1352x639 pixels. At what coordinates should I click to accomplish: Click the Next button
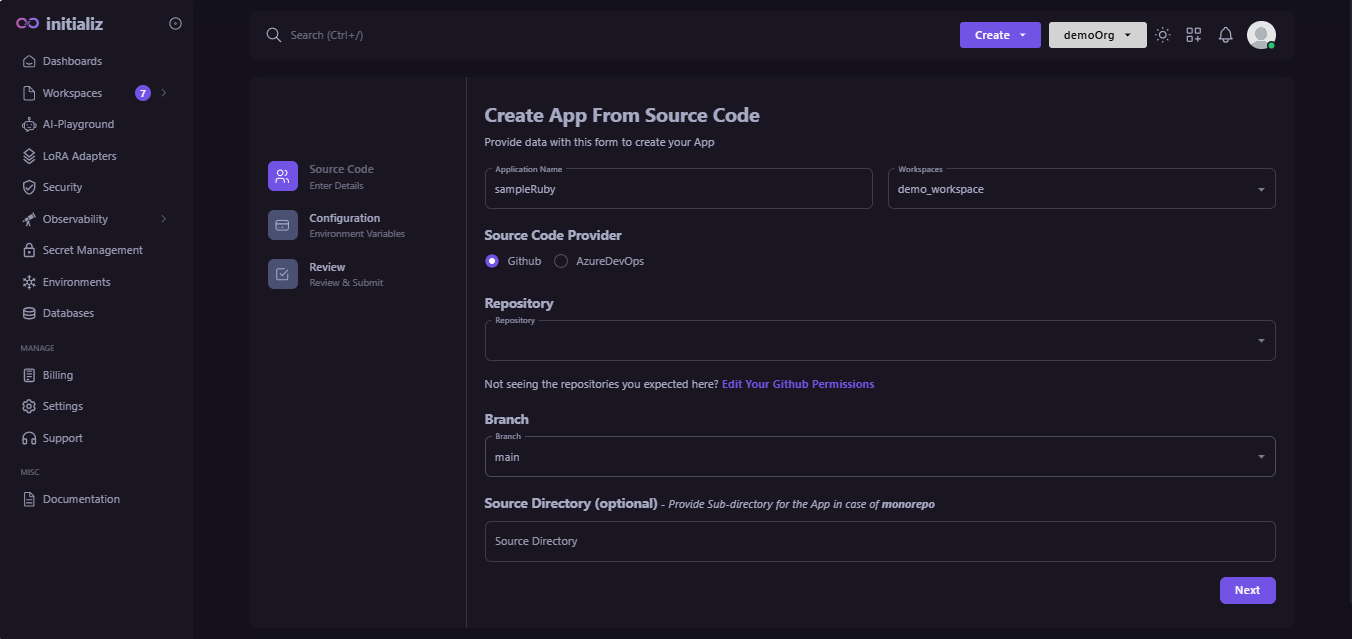coord(1247,590)
